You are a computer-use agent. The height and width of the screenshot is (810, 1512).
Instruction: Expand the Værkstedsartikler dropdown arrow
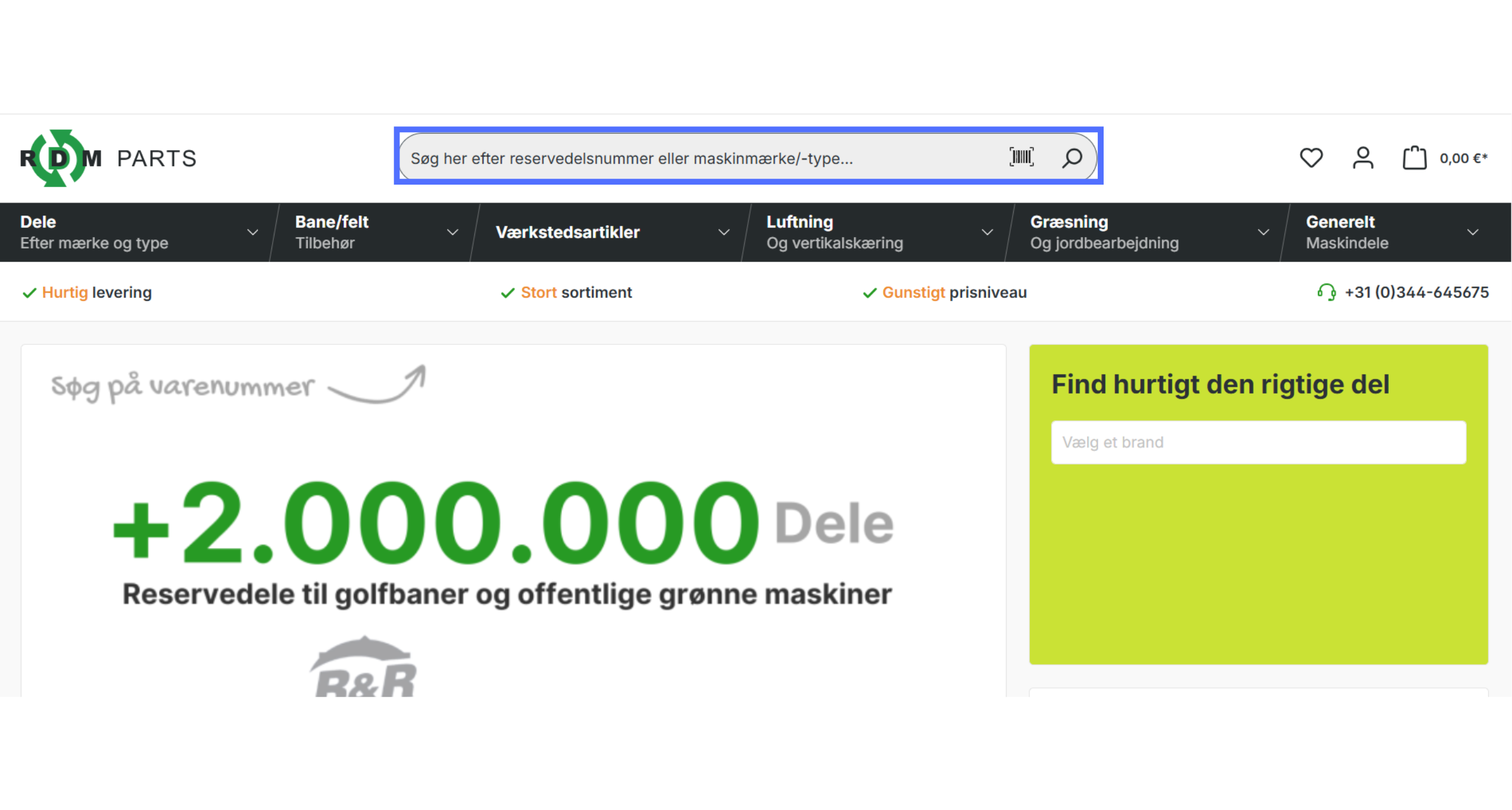click(x=724, y=232)
